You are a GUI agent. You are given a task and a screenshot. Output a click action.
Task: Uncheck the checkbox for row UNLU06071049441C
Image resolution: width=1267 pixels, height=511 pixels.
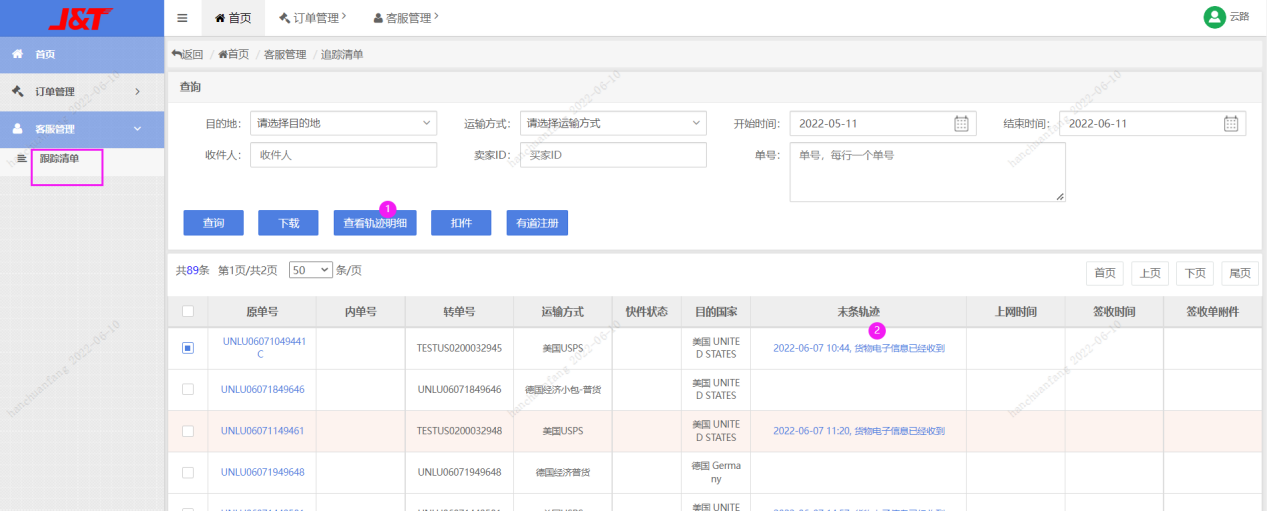tap(187, 348)
